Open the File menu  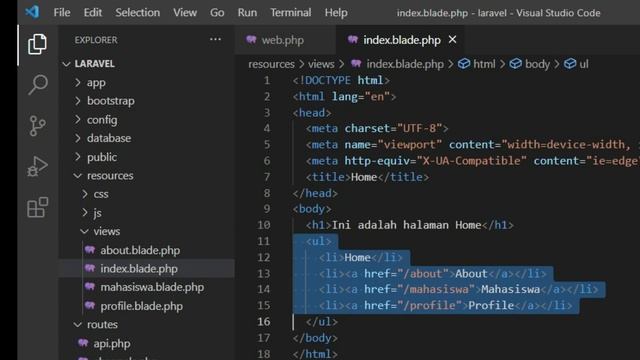point(62,13)
